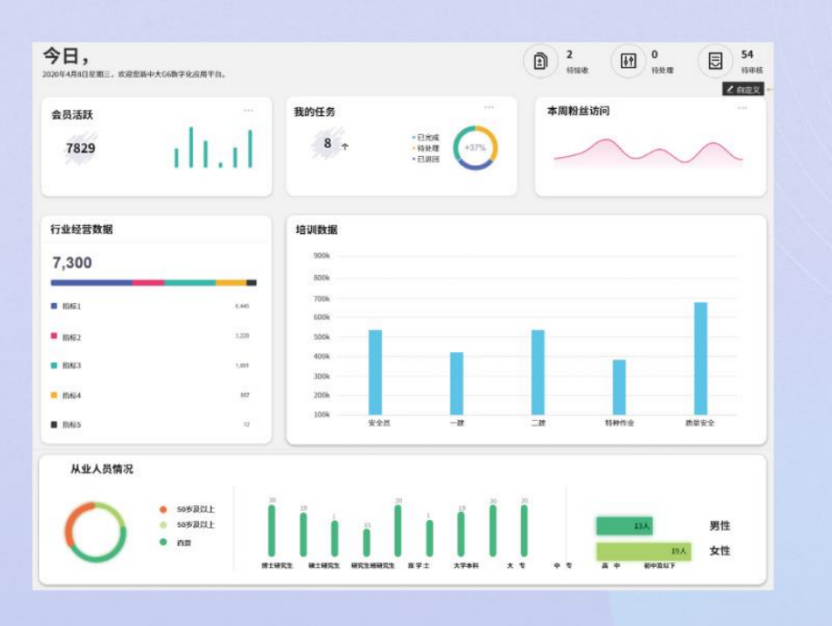This screenshot has height=626, width=832.
Task: Click the 自定义 customize button
Action: click(x=744, y=89)
